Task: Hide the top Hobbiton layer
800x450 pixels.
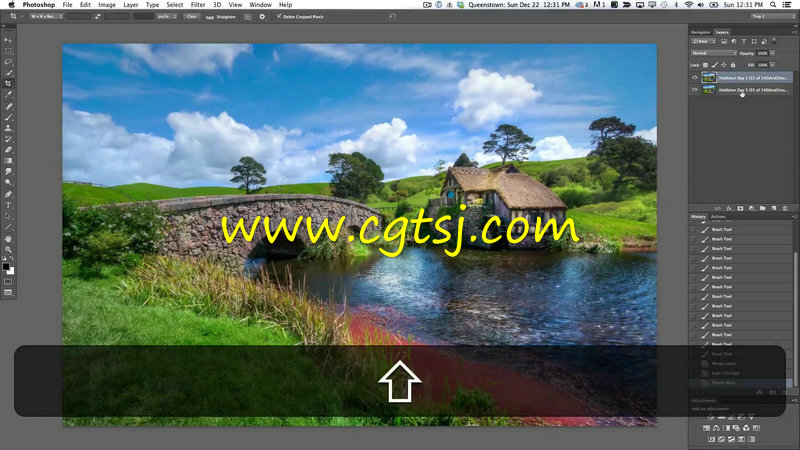Action: click(x=694, y=78)
